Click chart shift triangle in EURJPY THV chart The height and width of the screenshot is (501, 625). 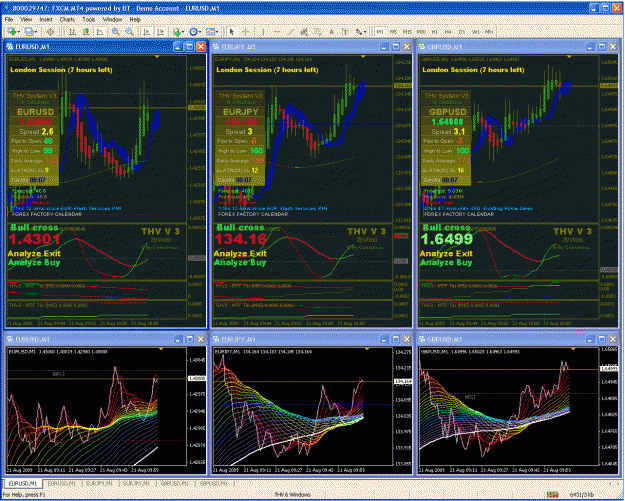click(x=363, y=57)
